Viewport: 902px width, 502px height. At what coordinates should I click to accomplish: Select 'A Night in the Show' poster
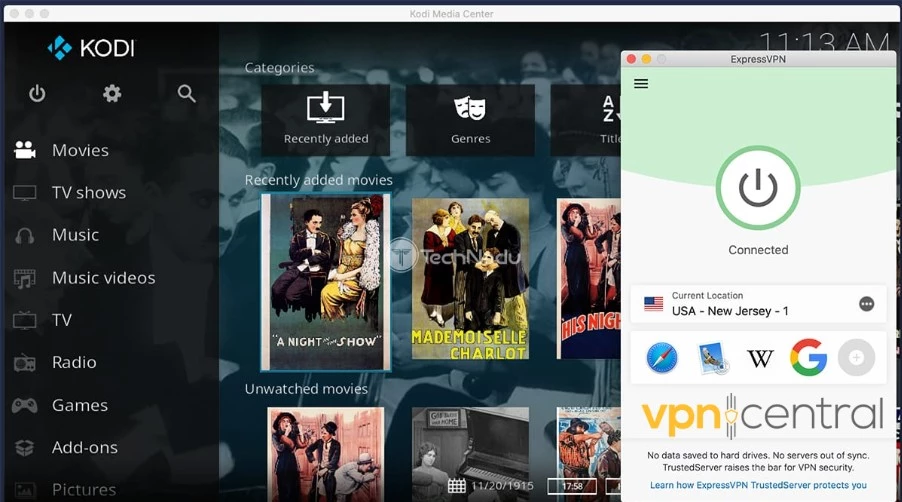coord(326,282)
